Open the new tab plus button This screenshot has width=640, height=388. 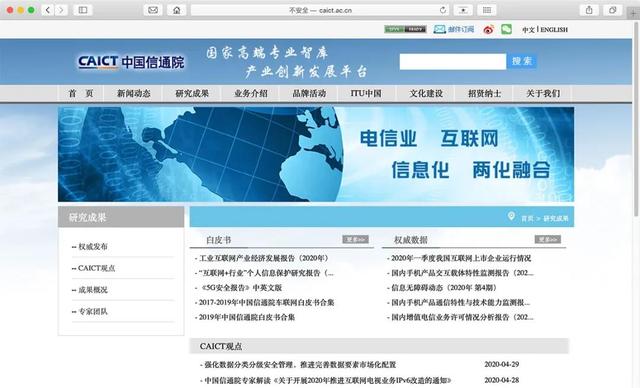pos(633,13)
